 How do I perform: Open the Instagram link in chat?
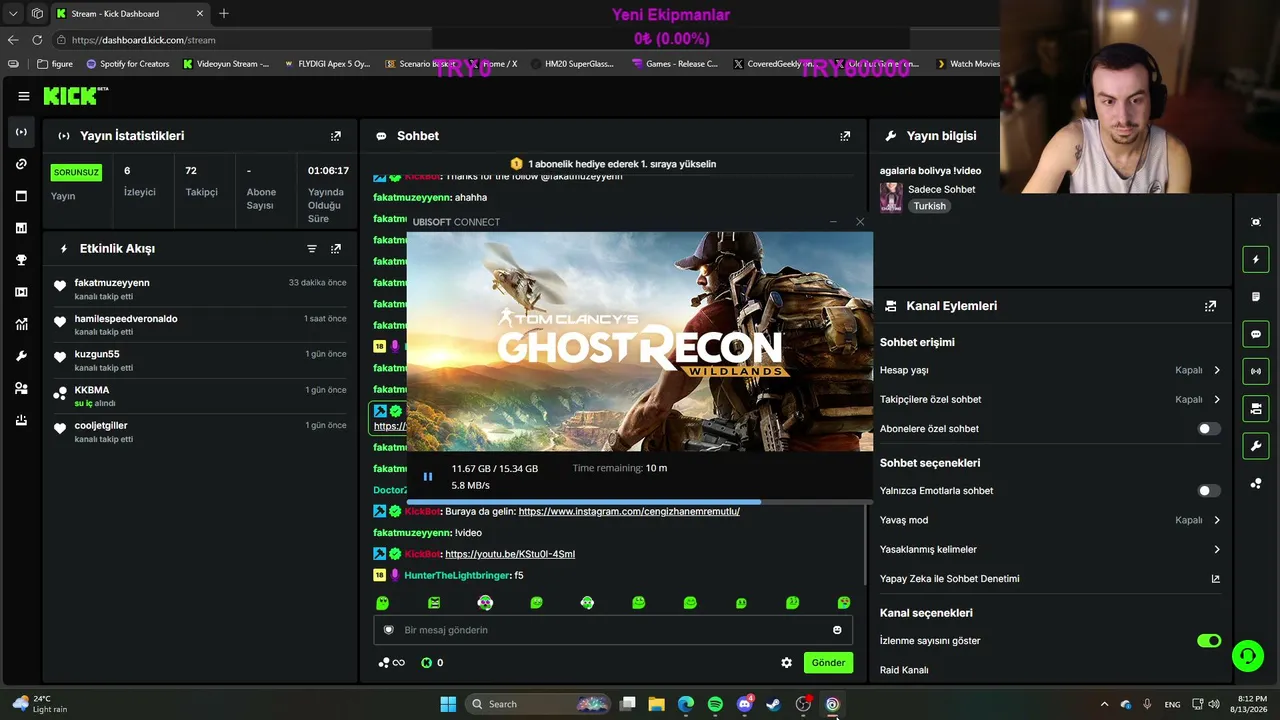629,511
